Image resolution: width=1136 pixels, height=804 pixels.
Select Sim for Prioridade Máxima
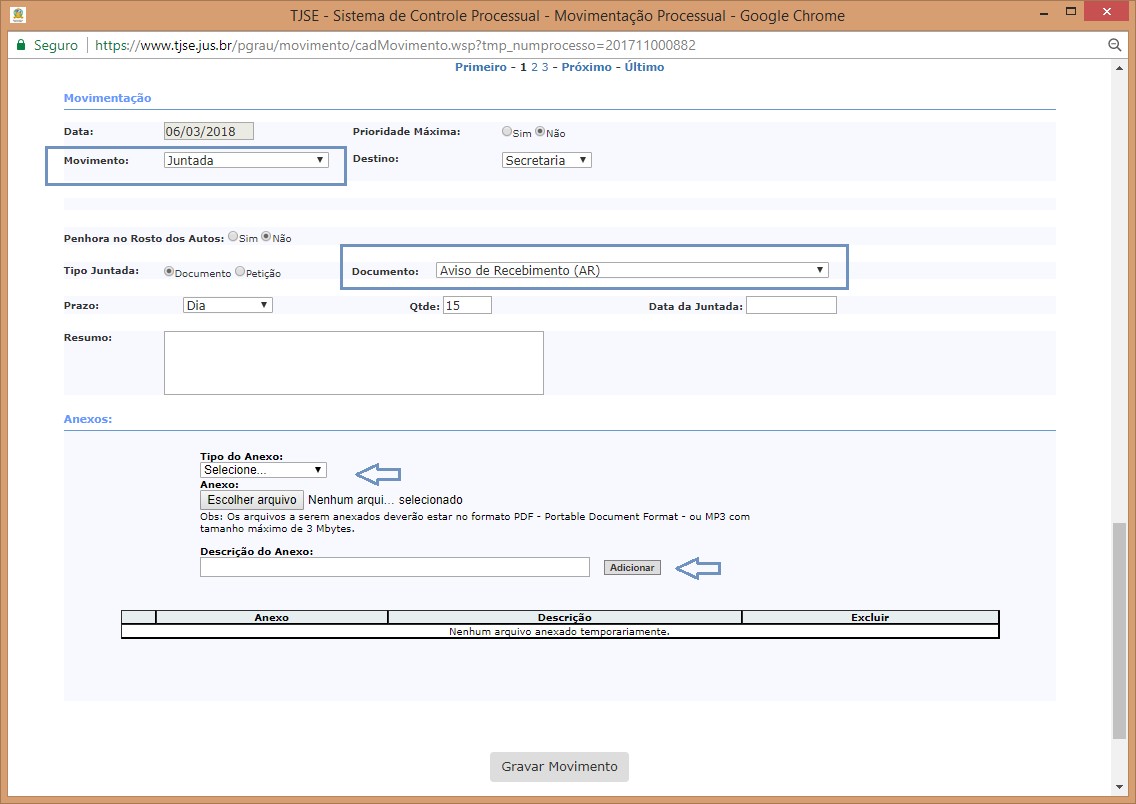tap(507, 132)
